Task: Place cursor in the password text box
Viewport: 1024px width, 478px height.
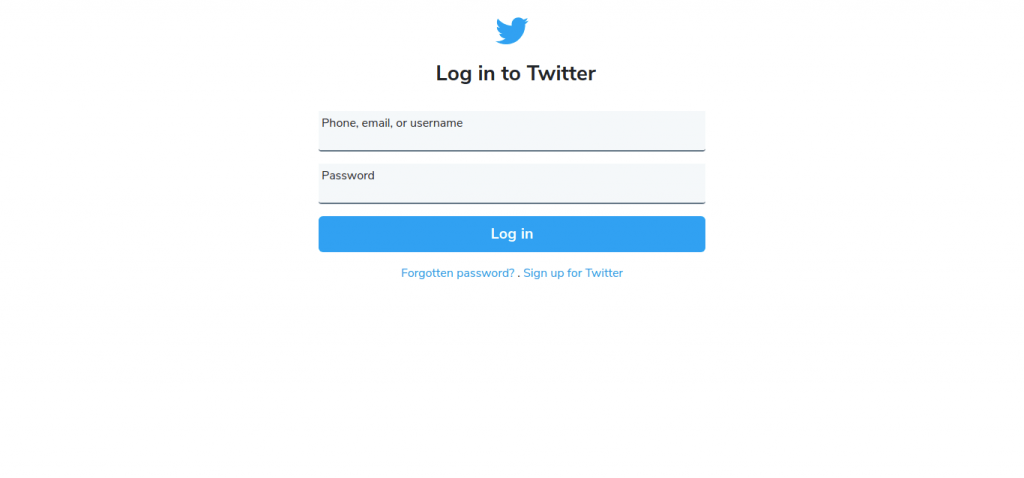Action: [511, 183]
